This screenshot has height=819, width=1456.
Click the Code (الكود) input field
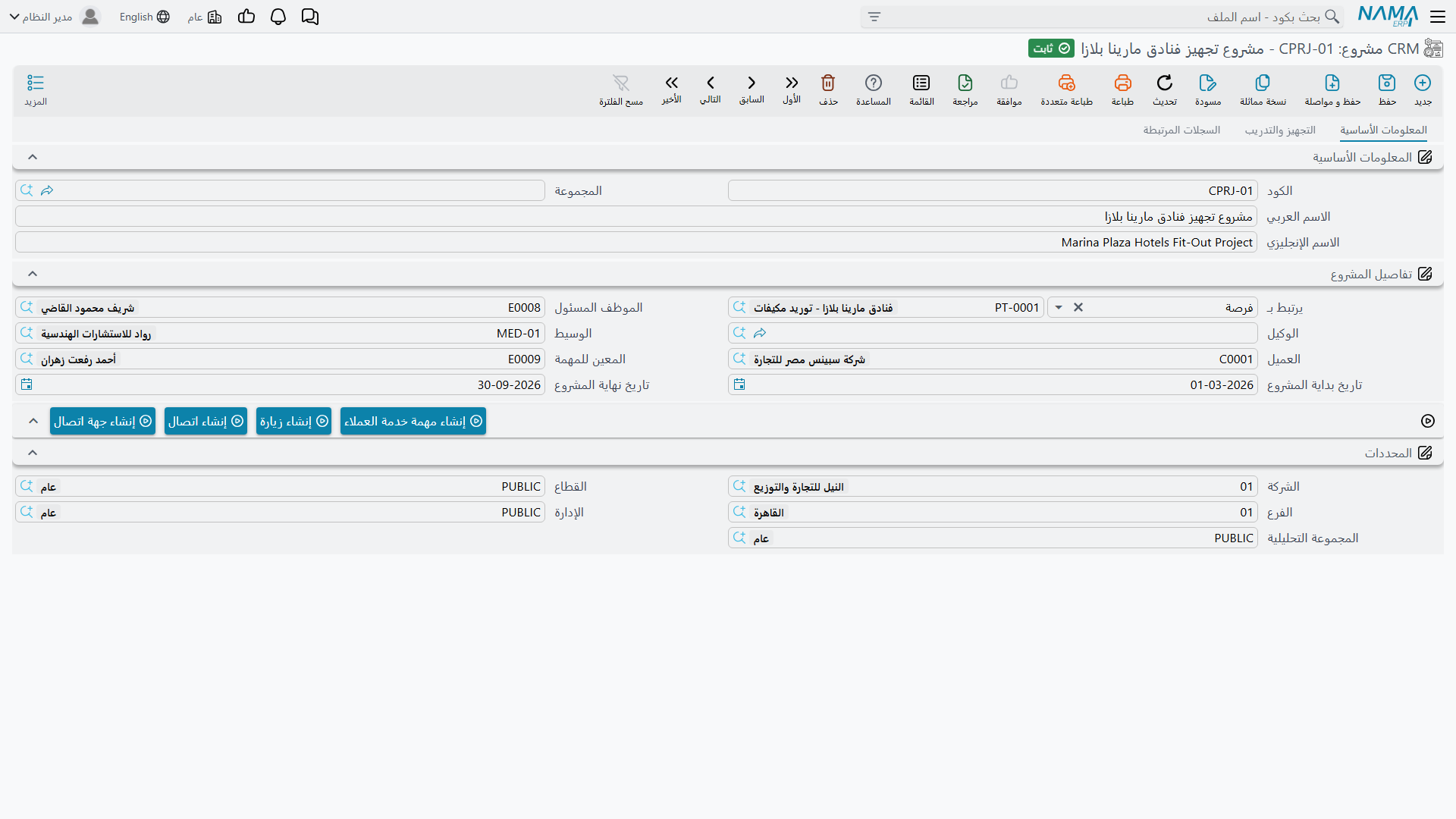pyautogui.click(x=993, y=190)
